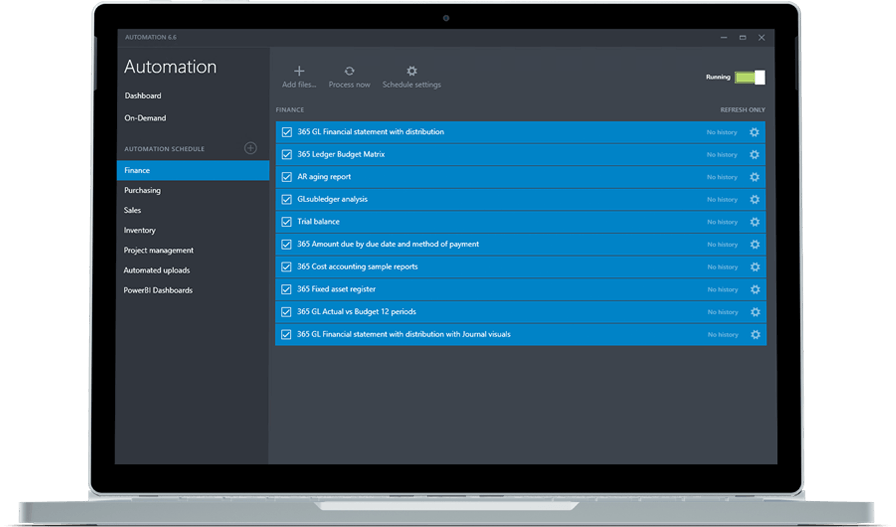The image size is (896, 527).
Task: Uncheck 365 GL Financial statement with distribution checkbox
Action: (287, 132)
